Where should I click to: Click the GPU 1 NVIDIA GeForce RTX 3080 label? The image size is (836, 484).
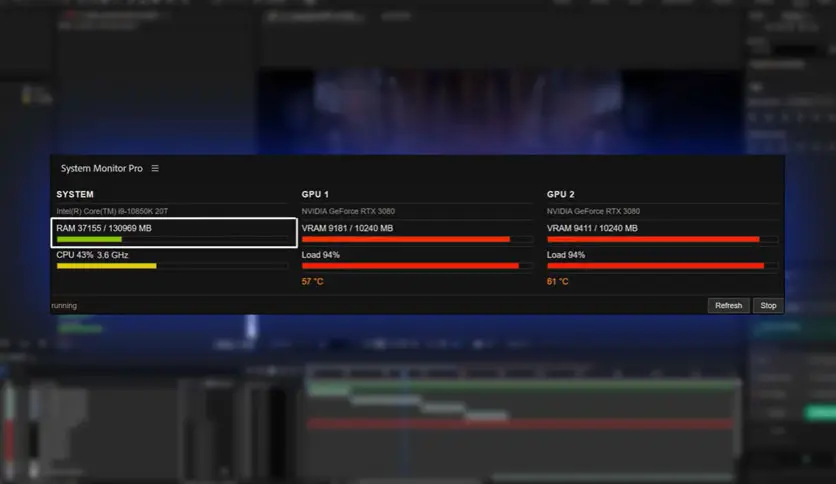coord(348,211)
